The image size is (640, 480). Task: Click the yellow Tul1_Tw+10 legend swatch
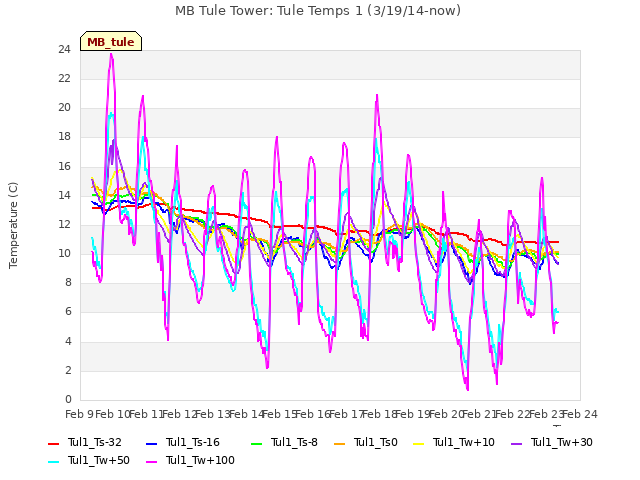418,443
